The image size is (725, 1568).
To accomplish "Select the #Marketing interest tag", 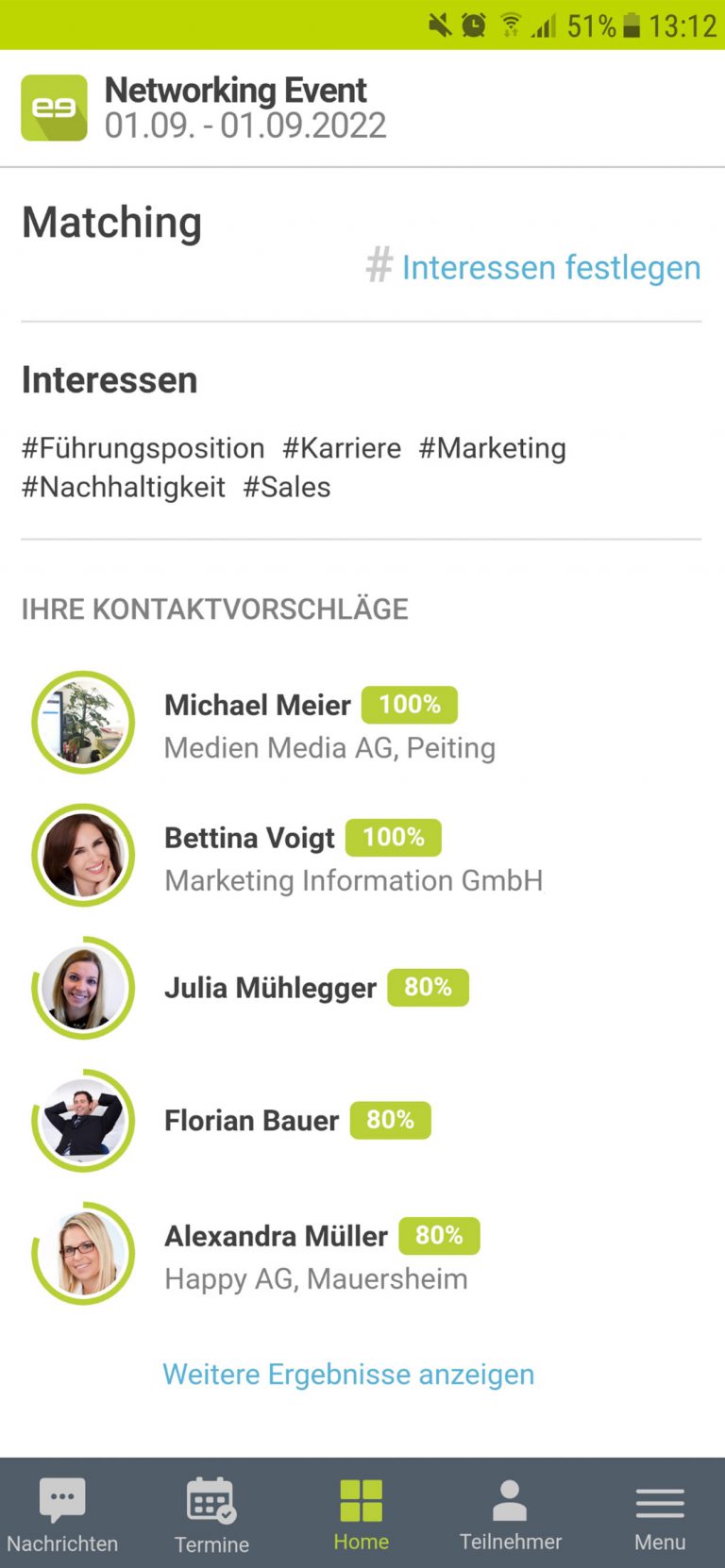I will click(492, 448).
